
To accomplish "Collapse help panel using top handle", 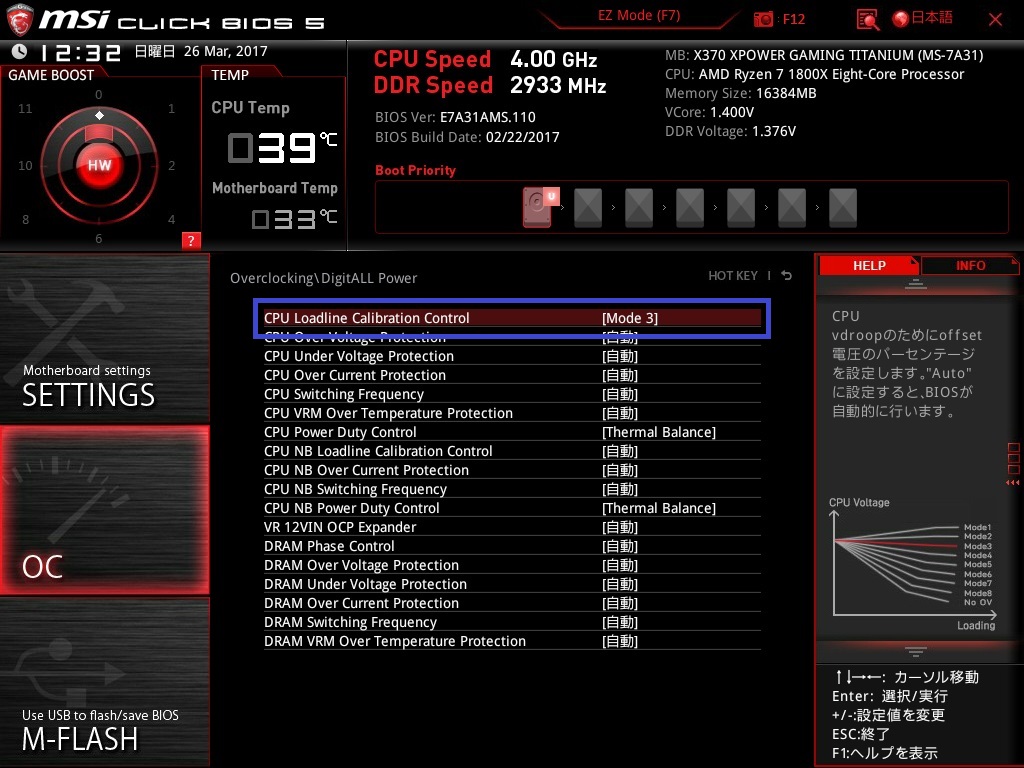I will [x=916, y=284].
